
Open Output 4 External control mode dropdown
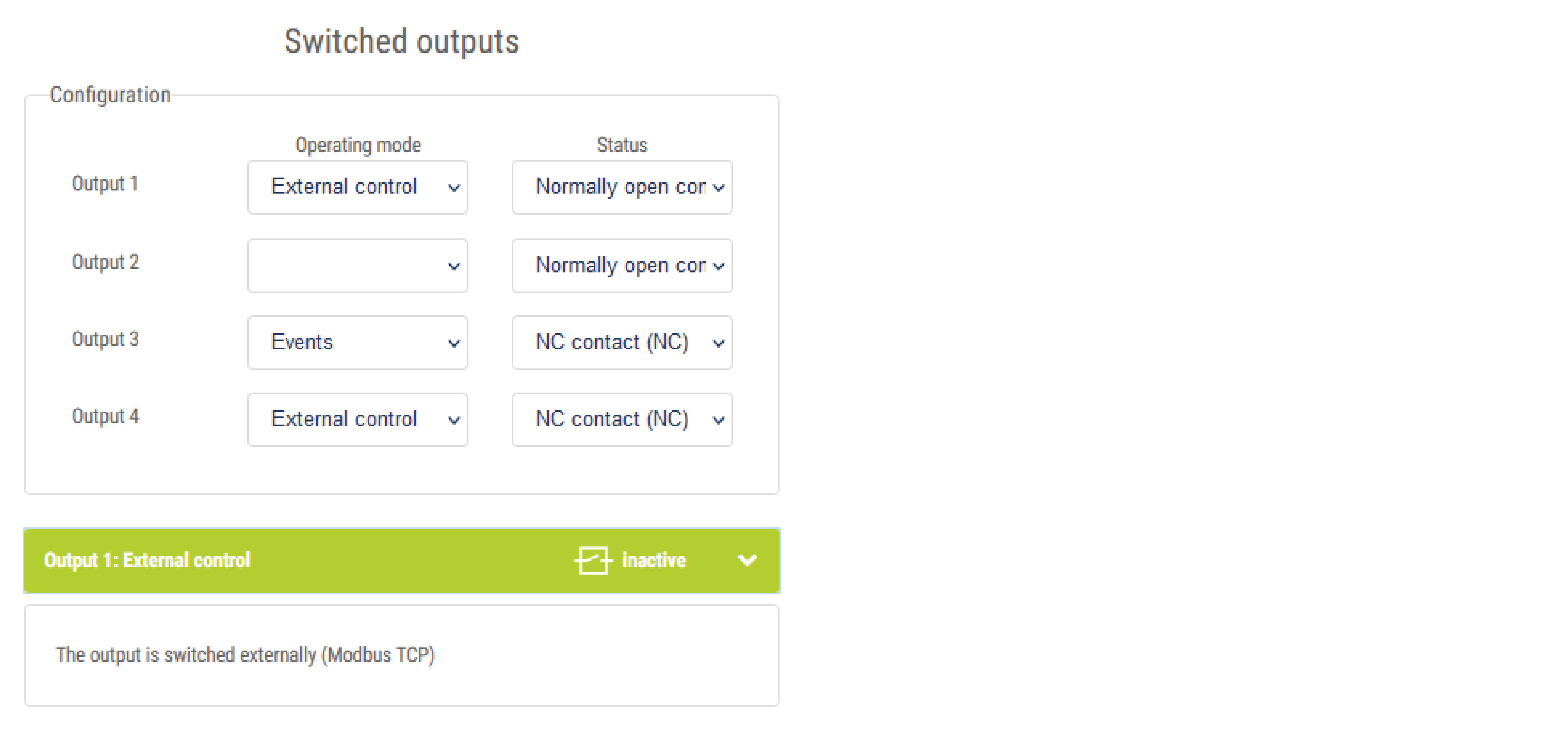coord(357,420)
